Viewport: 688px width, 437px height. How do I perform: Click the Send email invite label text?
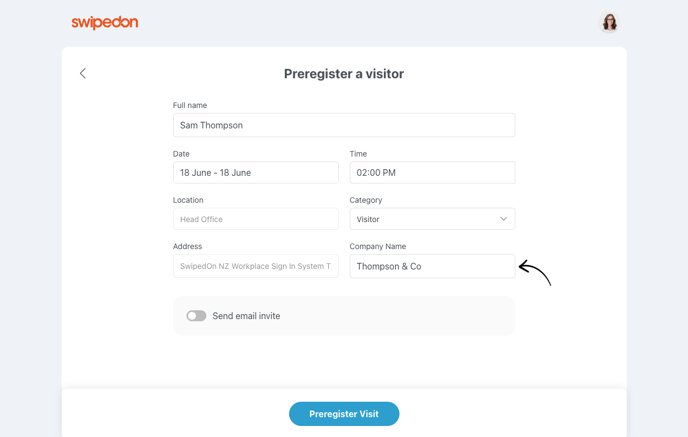coord(246,316)
